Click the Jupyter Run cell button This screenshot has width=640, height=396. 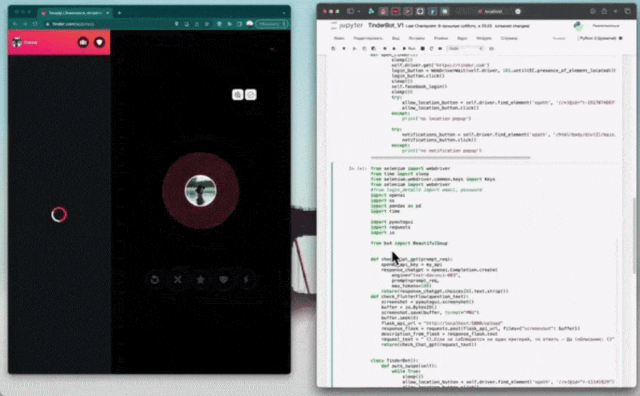click(x=409, y=49)
